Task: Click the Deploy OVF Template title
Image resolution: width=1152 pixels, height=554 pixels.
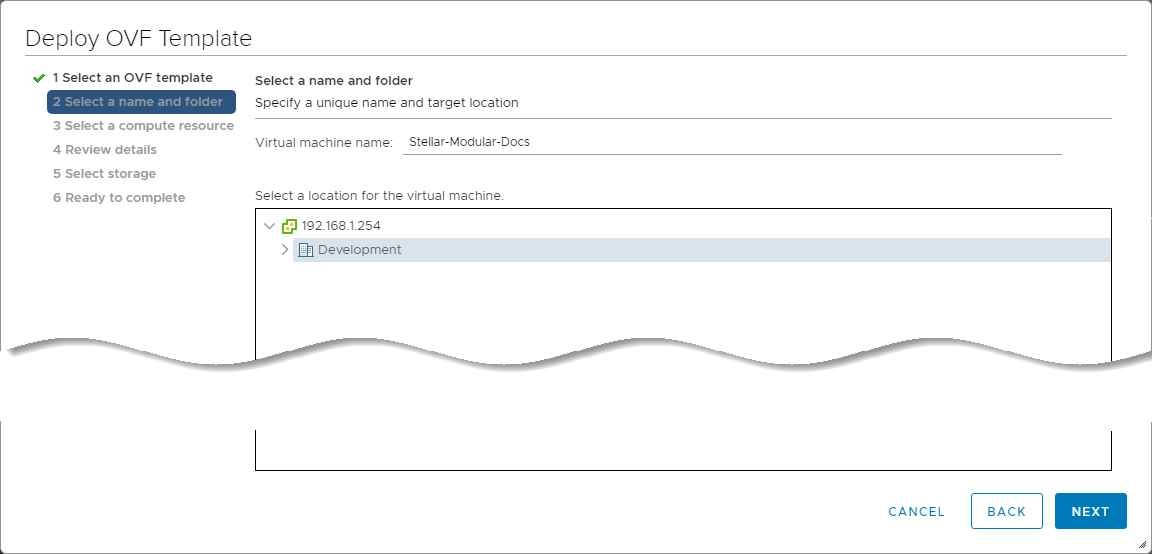Action: (x=138, y=39)
